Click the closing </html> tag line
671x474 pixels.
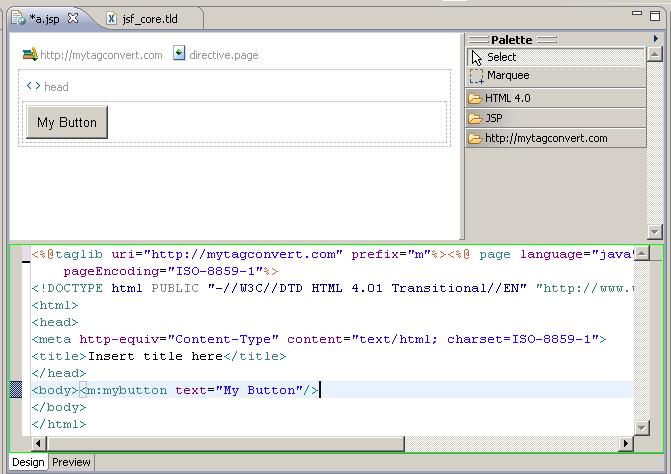click(59, 424)
